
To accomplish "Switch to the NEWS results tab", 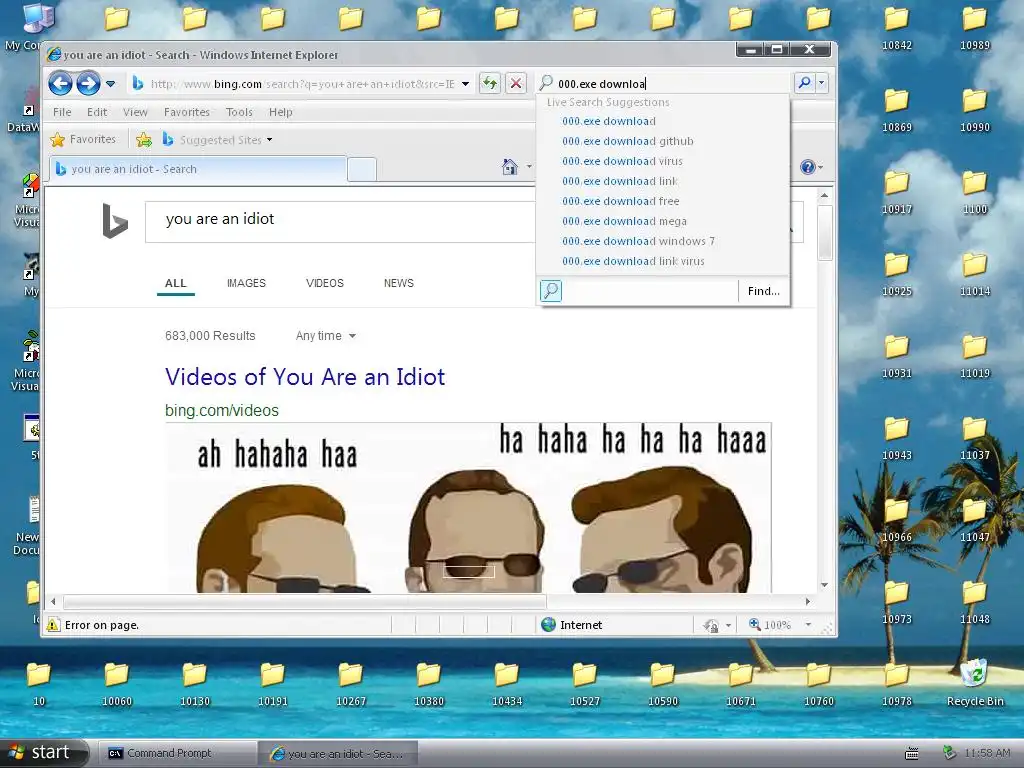I will coord(398,283).
